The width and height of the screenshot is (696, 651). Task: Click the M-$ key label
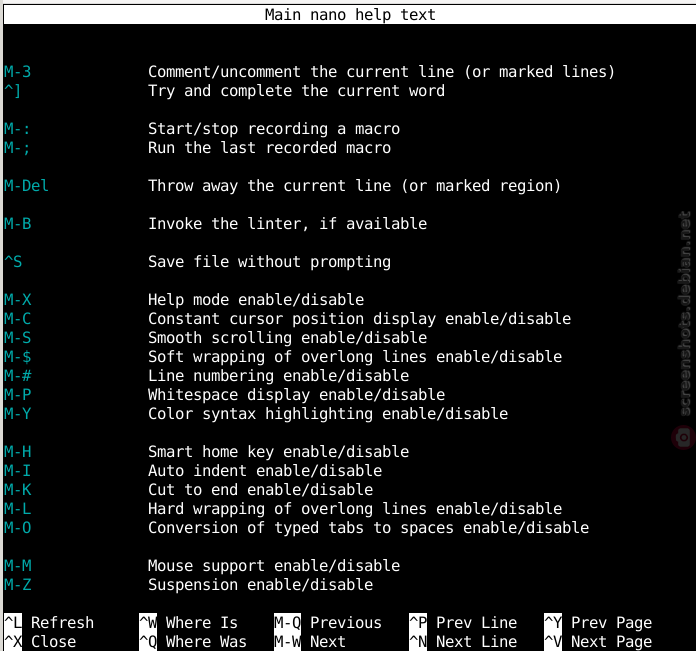coord(17,357)
